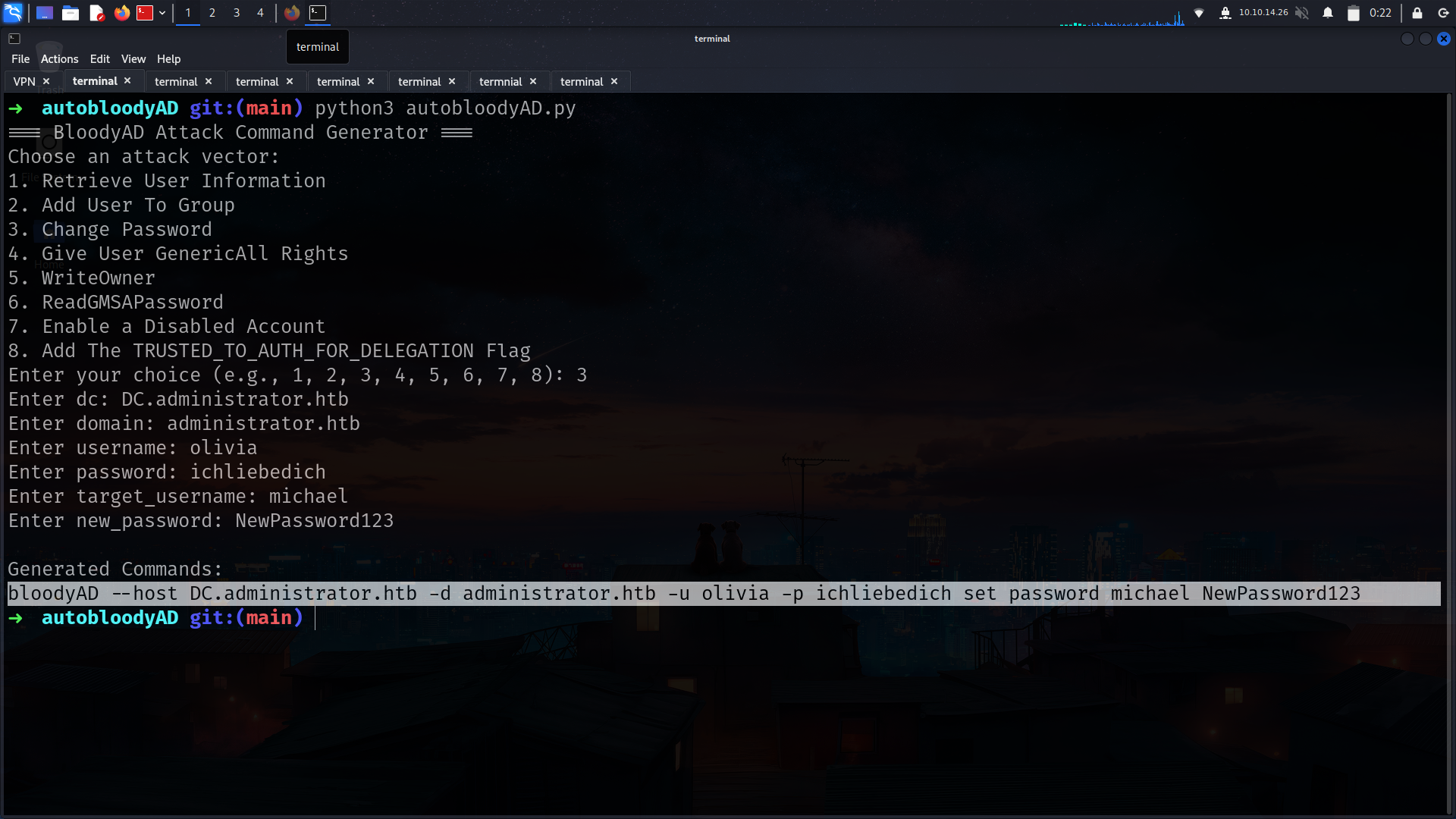The width and height of the screenshot is (1456, 819).
Task: Open the CPU usage graph monitor
Action: pos(1122,17)
